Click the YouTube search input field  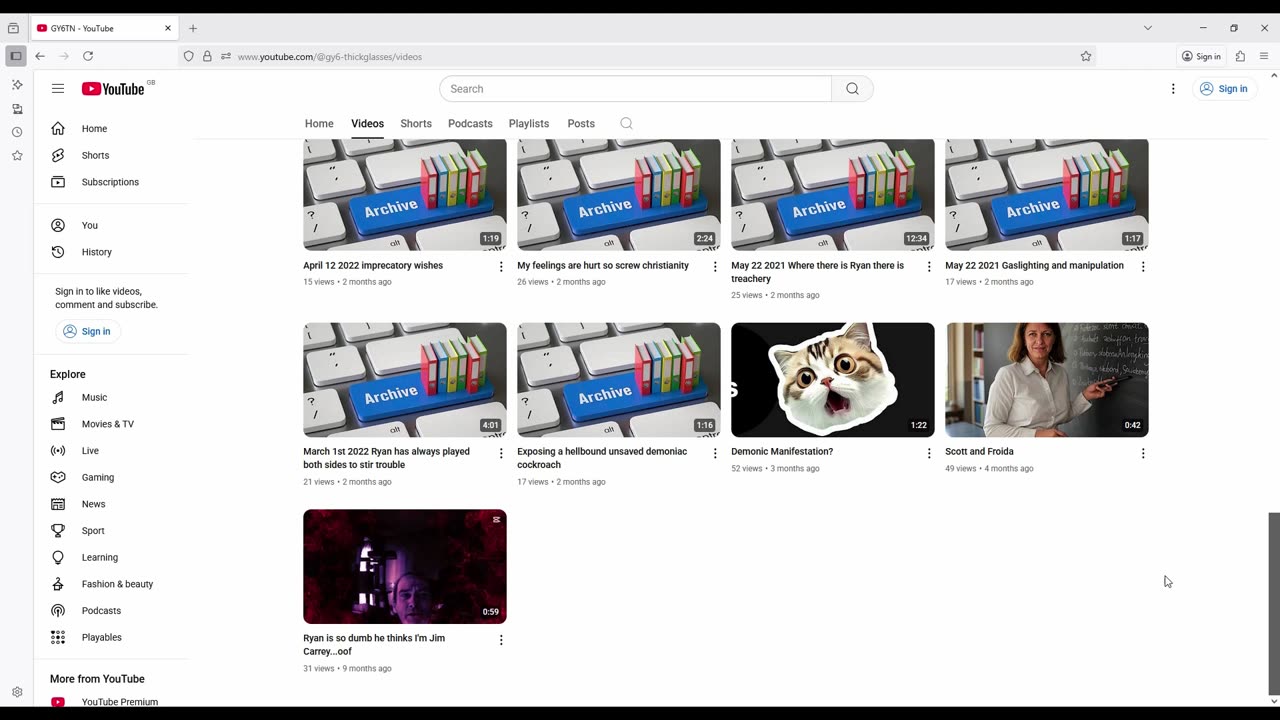(635, 89)
